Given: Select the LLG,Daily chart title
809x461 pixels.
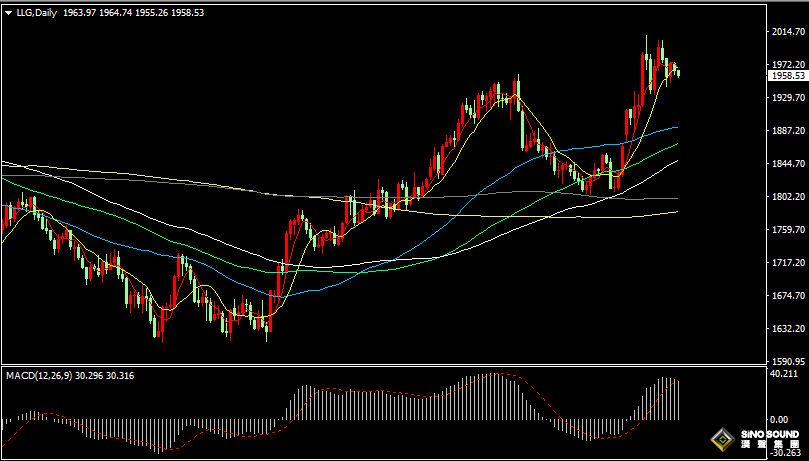Looking at the screenshot, I should (x=37, y=13).
